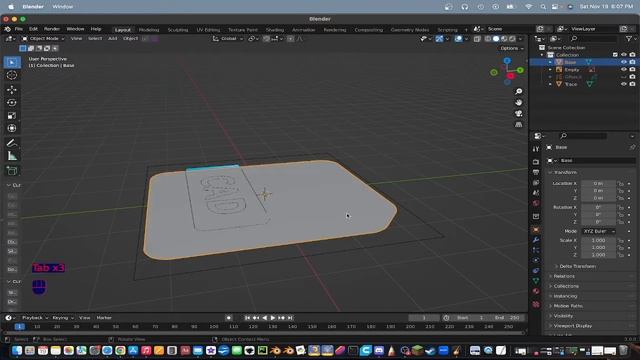This screenshot has height=360, width=640.
Task: Open the File menu
Action: pyautogui.click(x=19, y=29)
